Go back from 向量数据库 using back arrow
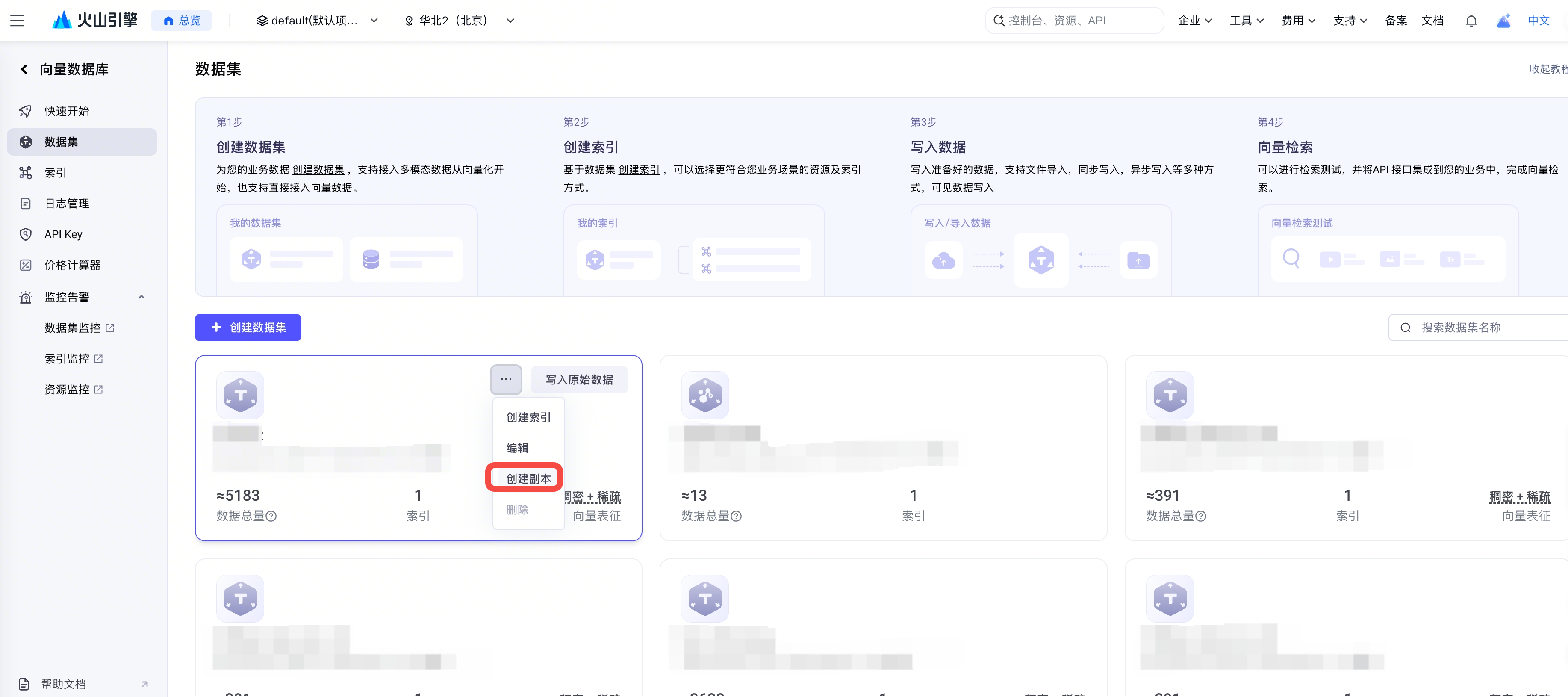 [24, 69]
